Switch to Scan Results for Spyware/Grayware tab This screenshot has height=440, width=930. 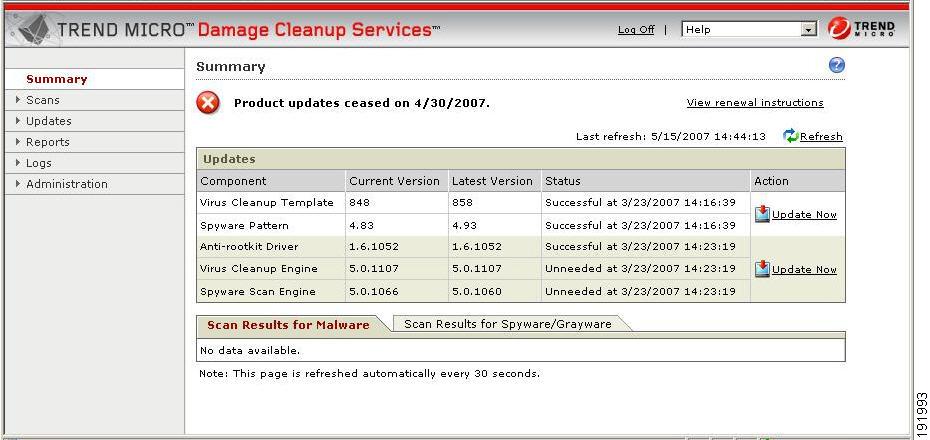click(x=508, y=324)
